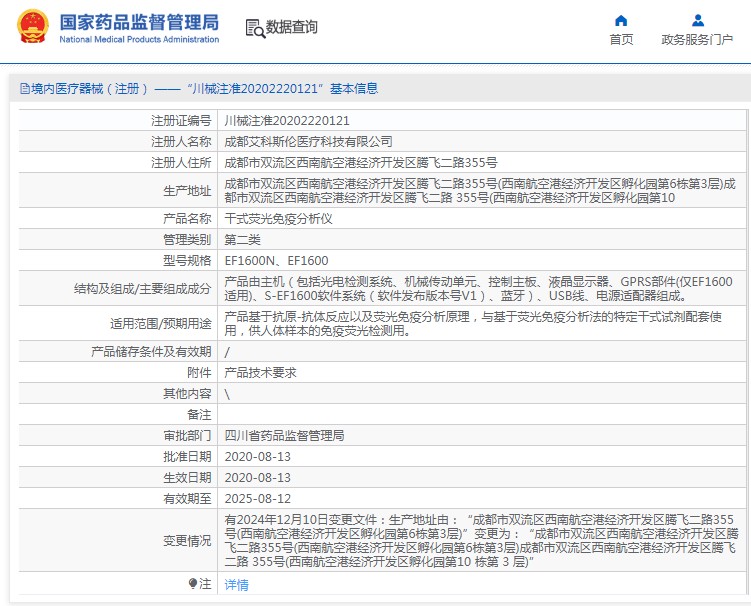Click the user icon above 政务服务门户

(x=698, y=20)
